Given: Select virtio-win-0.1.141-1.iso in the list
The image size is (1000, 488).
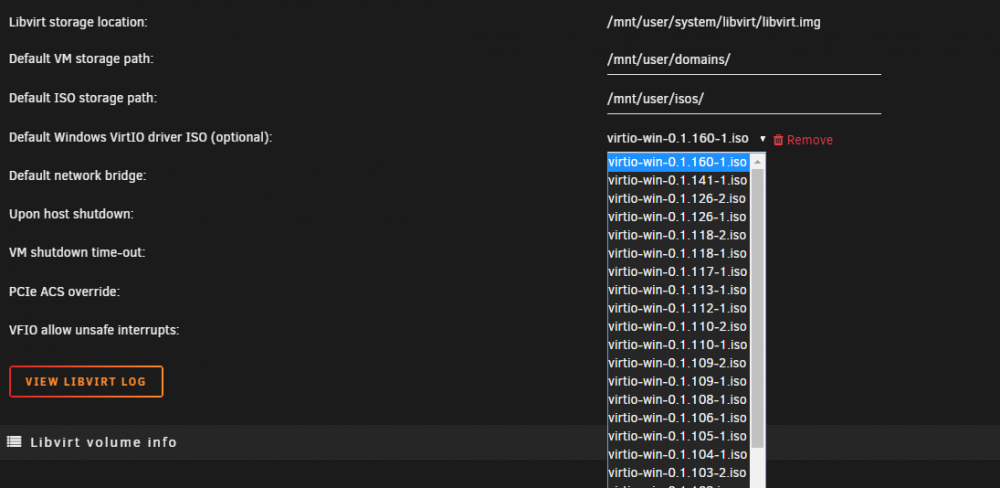Looking at the screenshot, I should tap(677, 181).
